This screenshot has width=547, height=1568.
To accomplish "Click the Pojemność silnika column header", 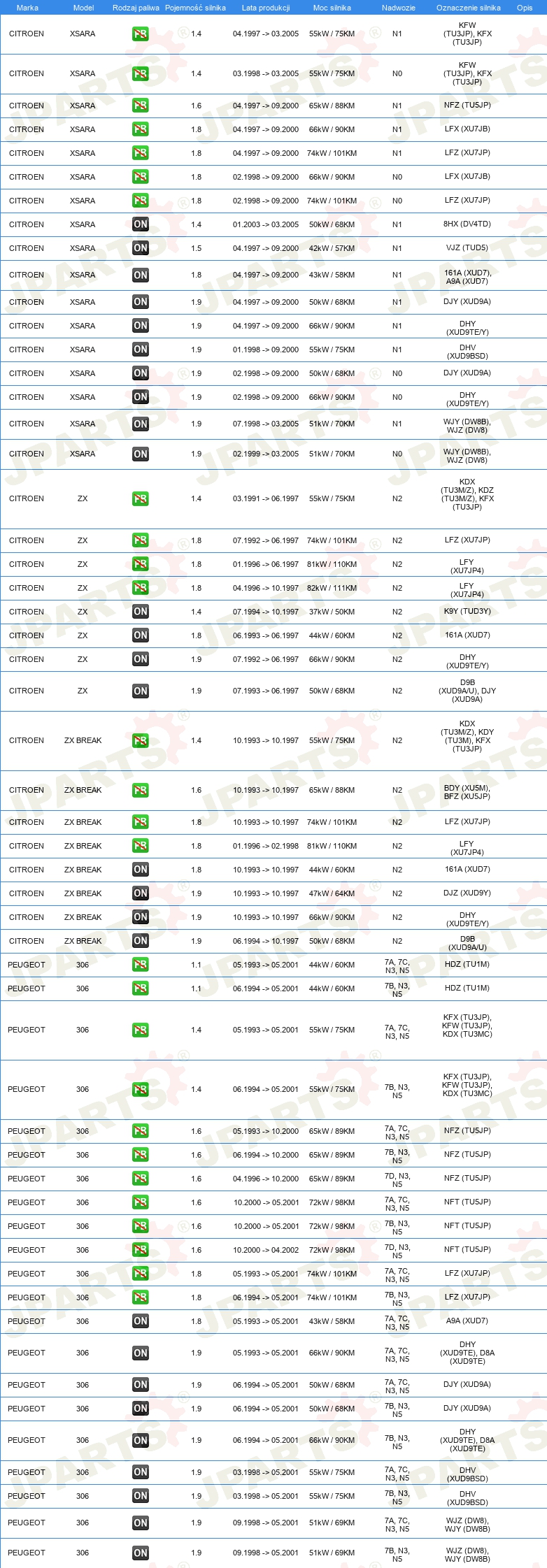I will [195, 8].
